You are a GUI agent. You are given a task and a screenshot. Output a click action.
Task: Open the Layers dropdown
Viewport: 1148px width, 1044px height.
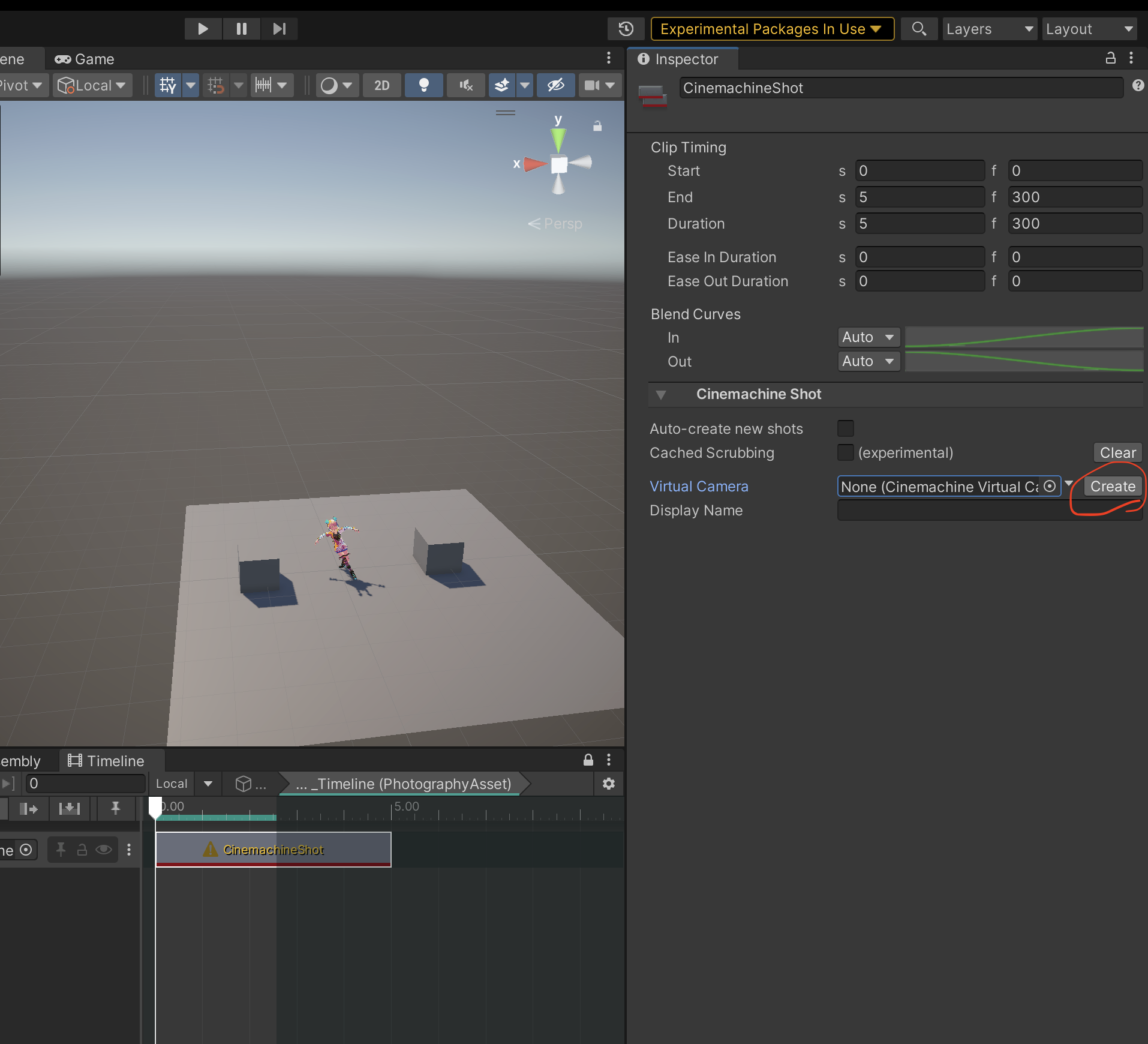coord(990,29)
